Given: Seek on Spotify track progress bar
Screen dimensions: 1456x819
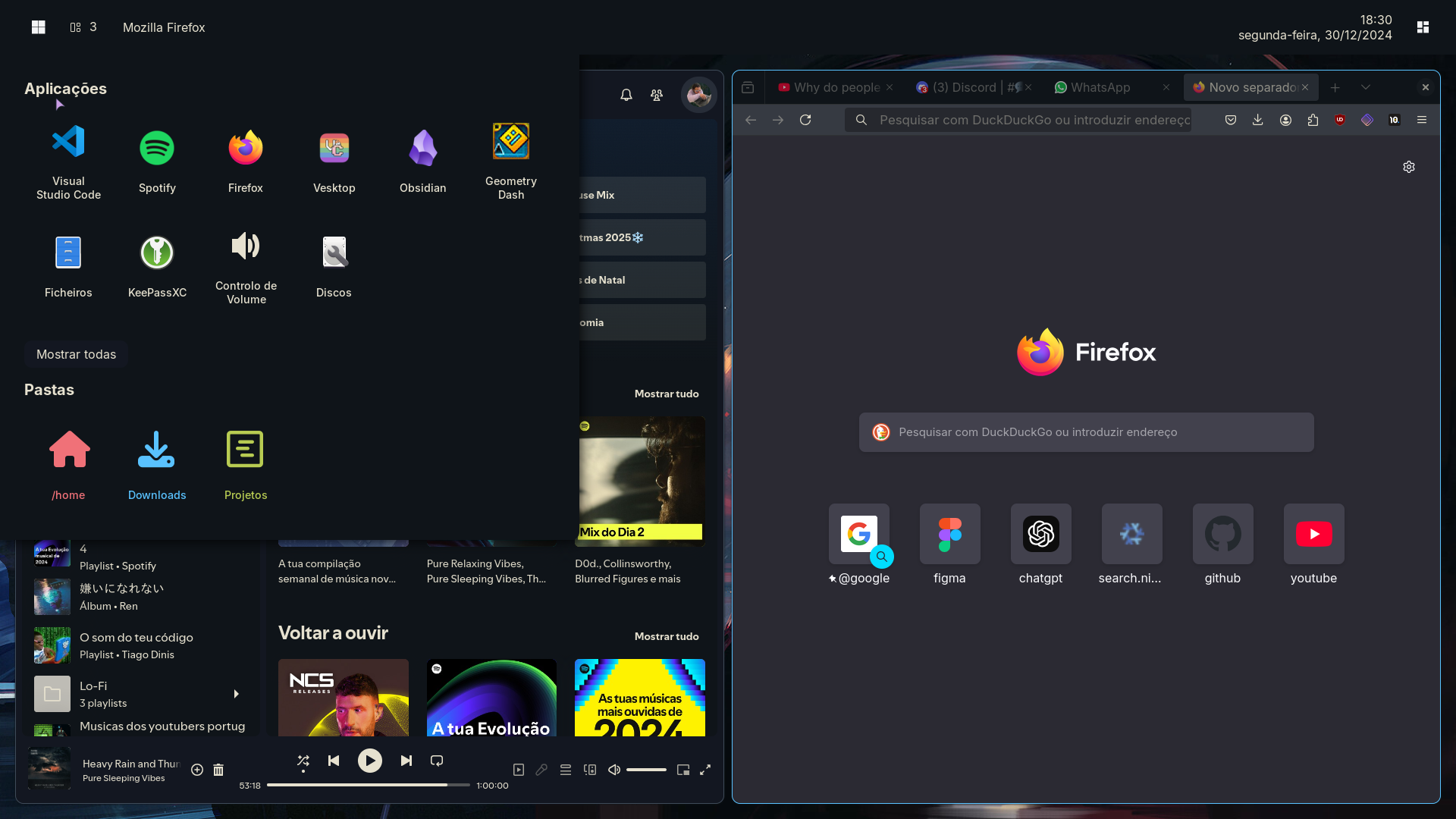Looking at the screenshot, I should pyautogui.click(x=369, y=785).
